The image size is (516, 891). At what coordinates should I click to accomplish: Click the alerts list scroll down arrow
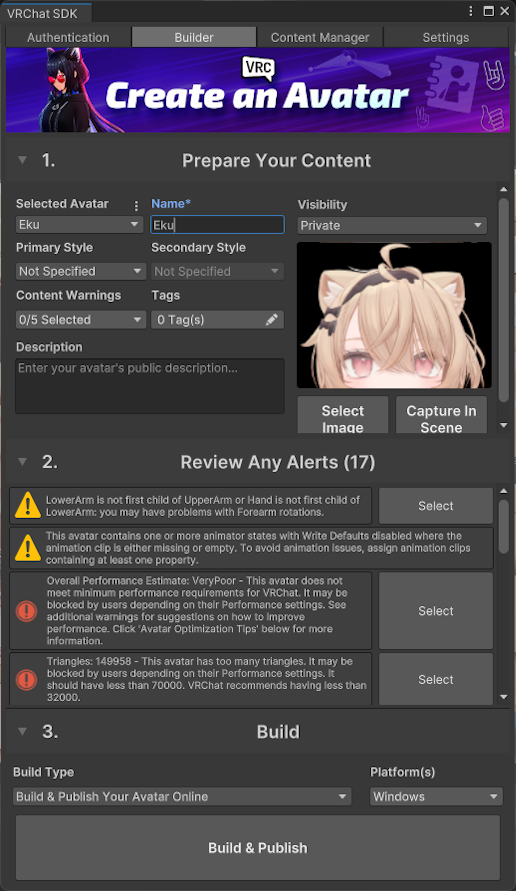pyautogui.click(x=503, y=697)
